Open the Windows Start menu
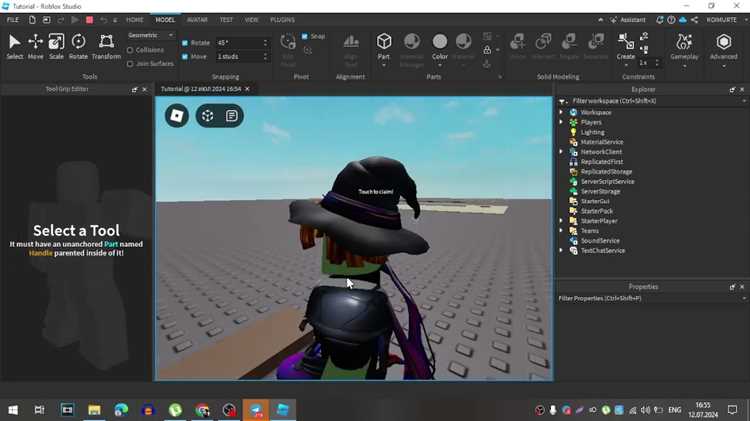 (x=13, y=410)
